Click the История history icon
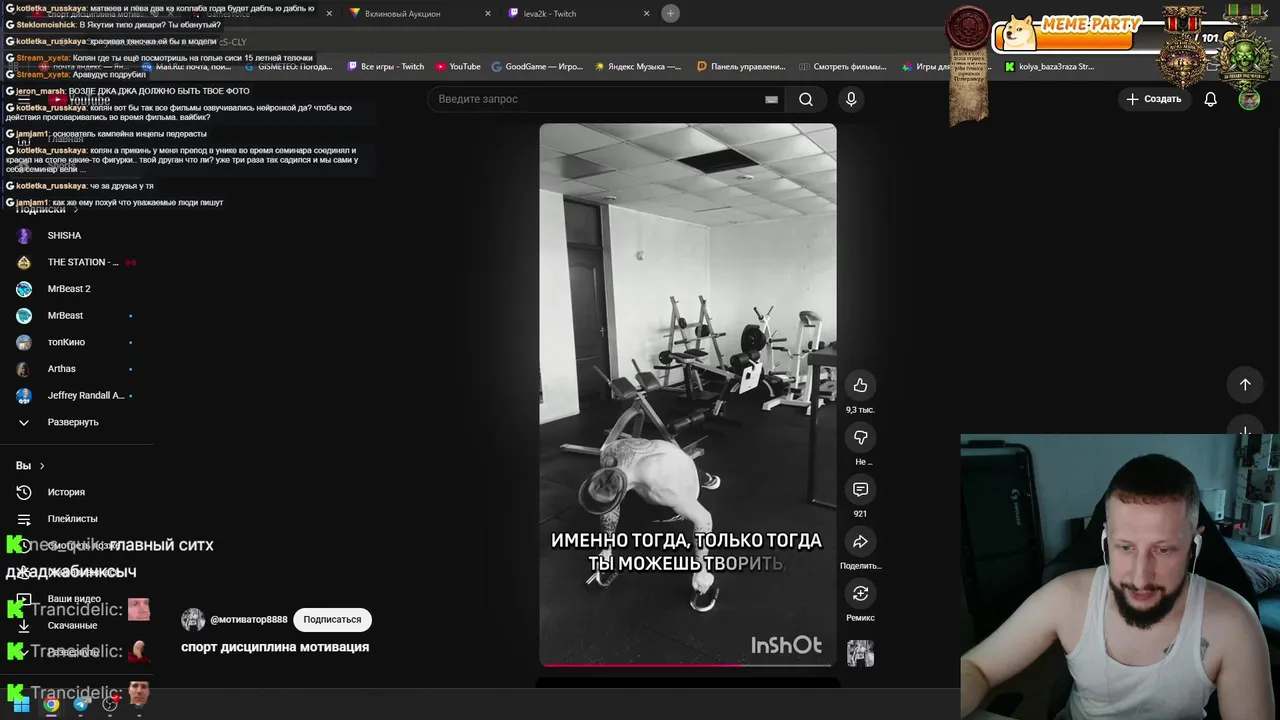The image size is (1280, 720). tap(24, 492)
